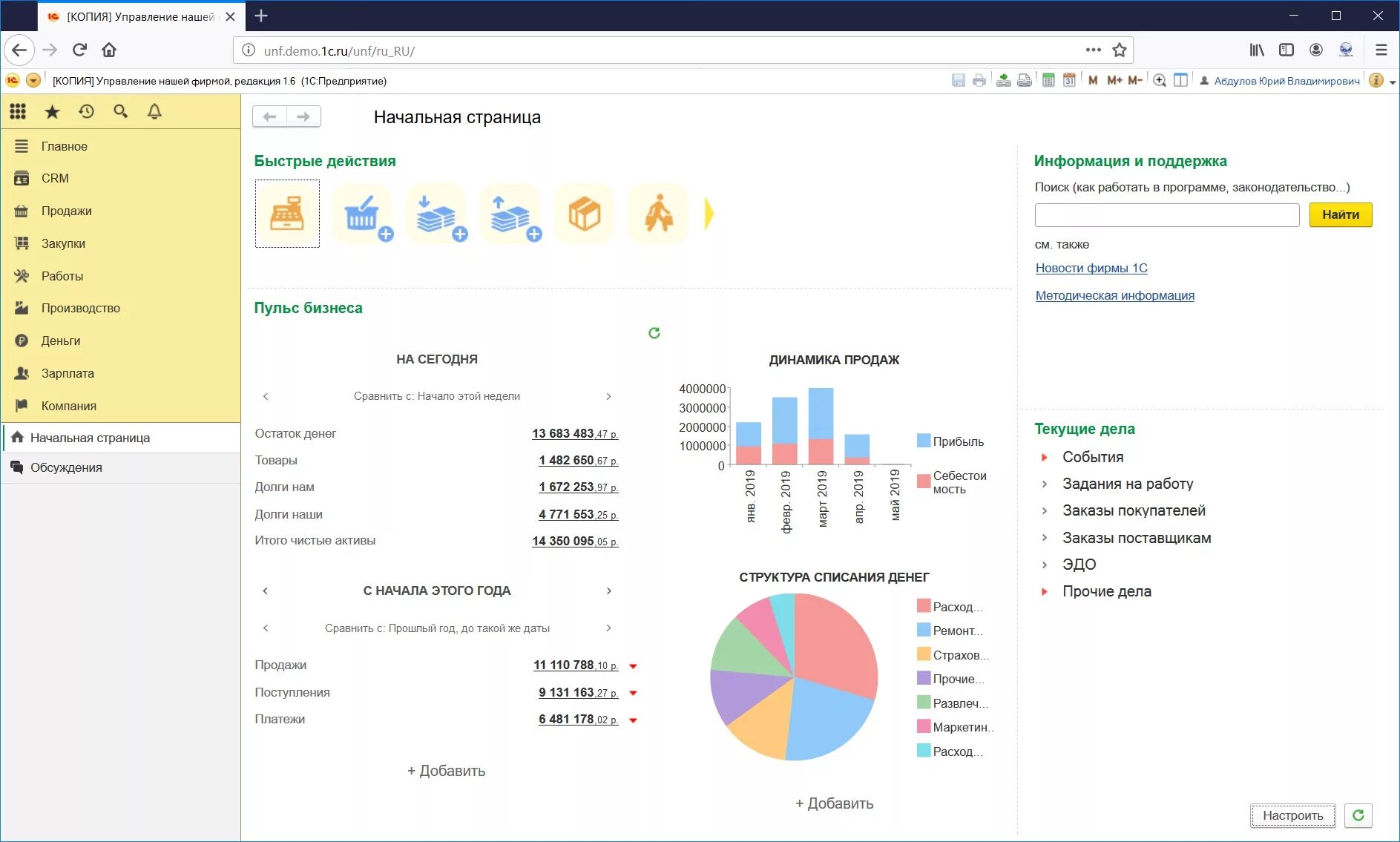The height and width of the screenshot is (842, 1400).
Task: Click Ремонт legend swatch in pie chart
Action: pos(924,630)
